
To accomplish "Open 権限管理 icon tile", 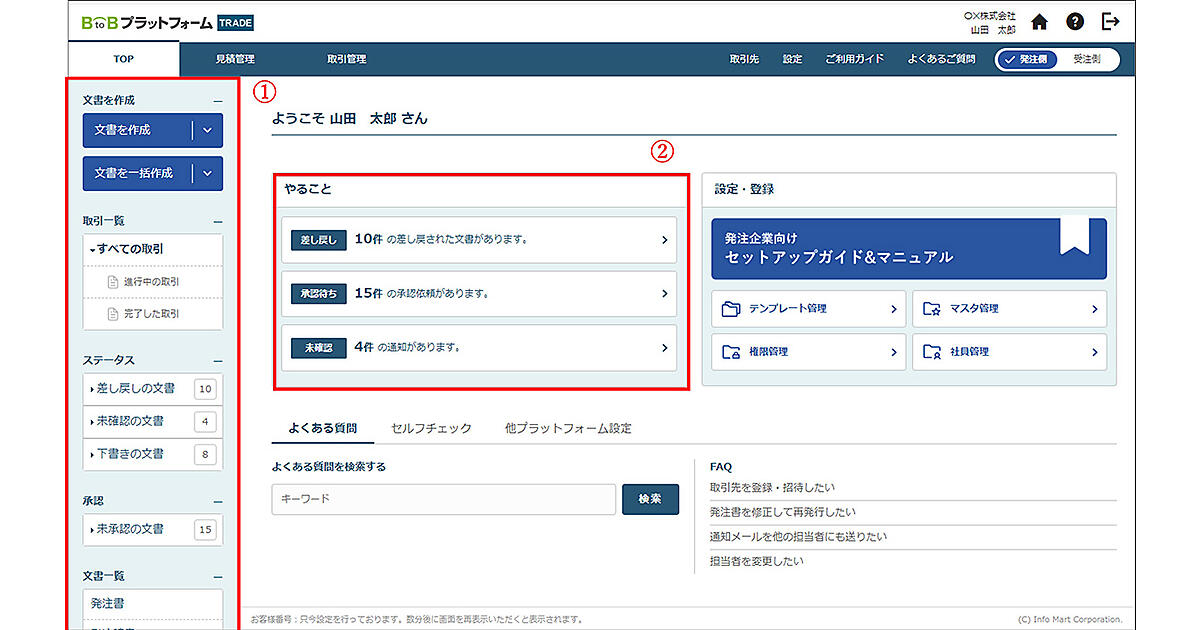I will [x=729, y=352].
